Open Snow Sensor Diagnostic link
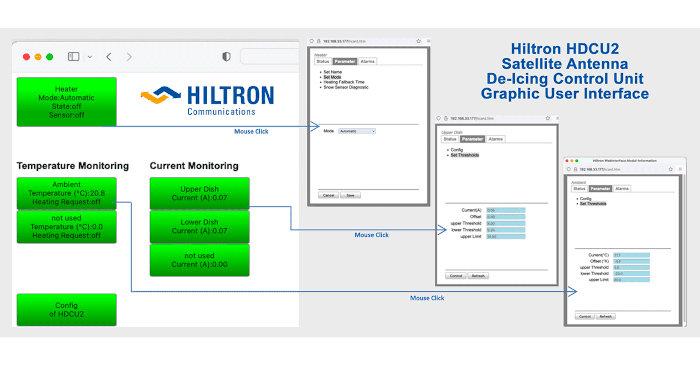 coord(346,87)
